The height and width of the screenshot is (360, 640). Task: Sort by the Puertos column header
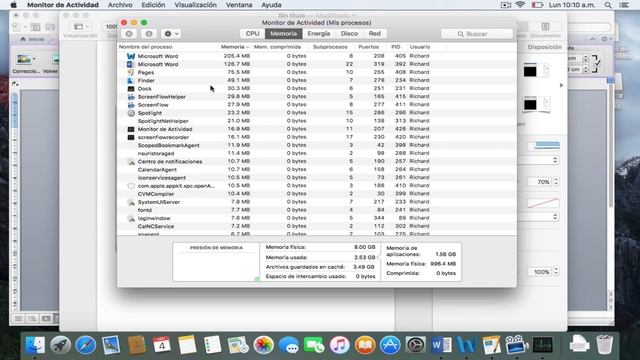[369, 47]
